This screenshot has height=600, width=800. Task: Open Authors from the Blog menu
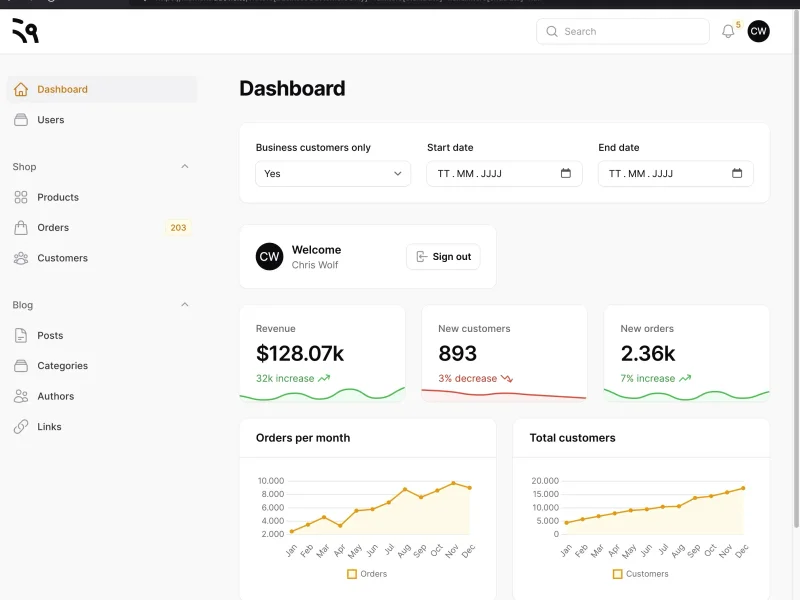[56, 396]
